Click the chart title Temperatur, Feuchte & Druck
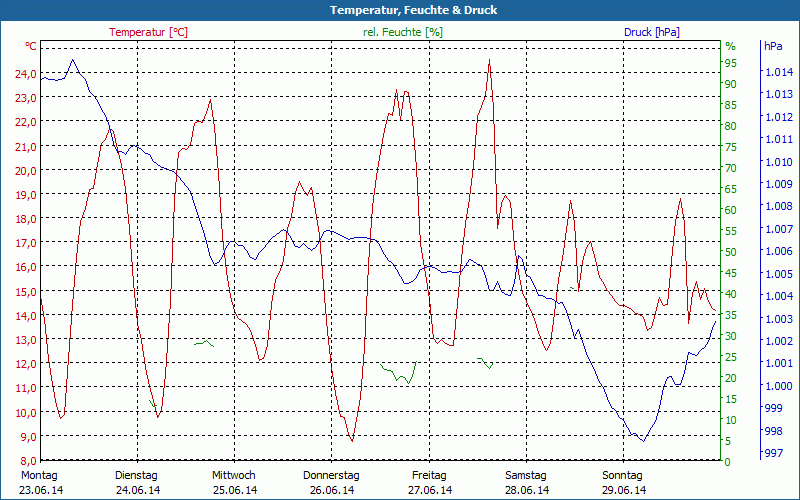The height and width of the screenshot is (500, 800). [x=400, y=10]
